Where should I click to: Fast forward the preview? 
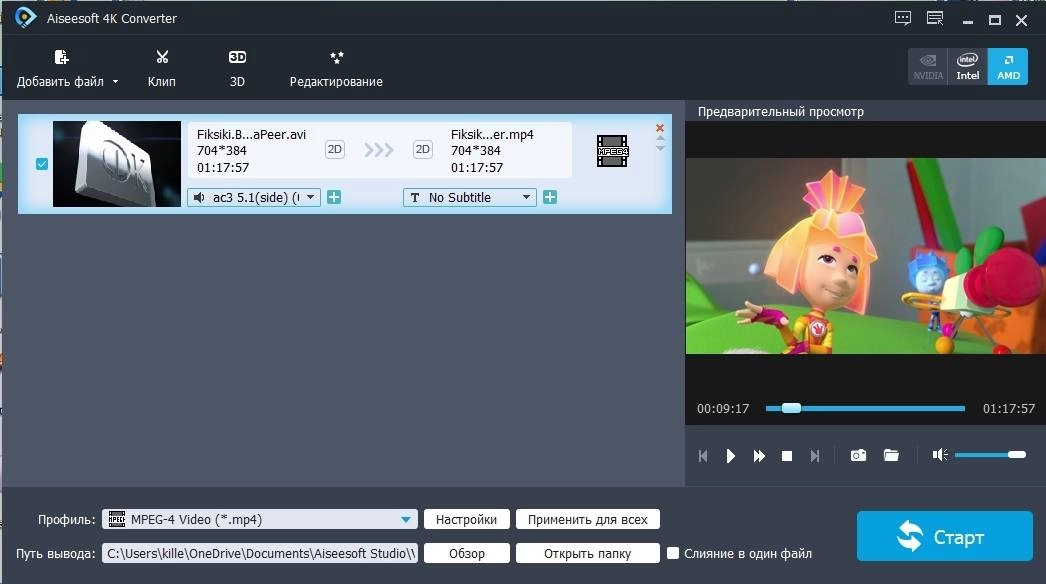759,456
